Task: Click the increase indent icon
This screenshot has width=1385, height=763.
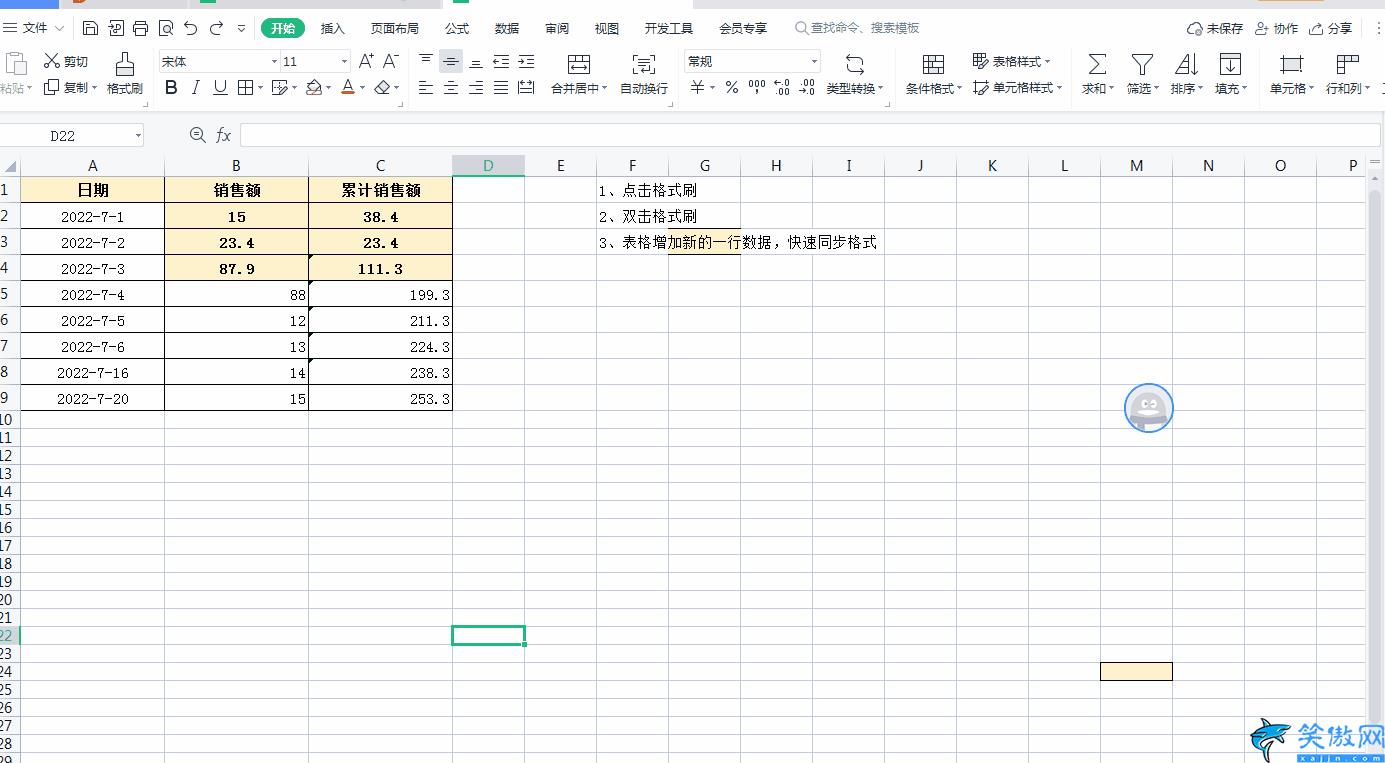Action: (526, 62)
